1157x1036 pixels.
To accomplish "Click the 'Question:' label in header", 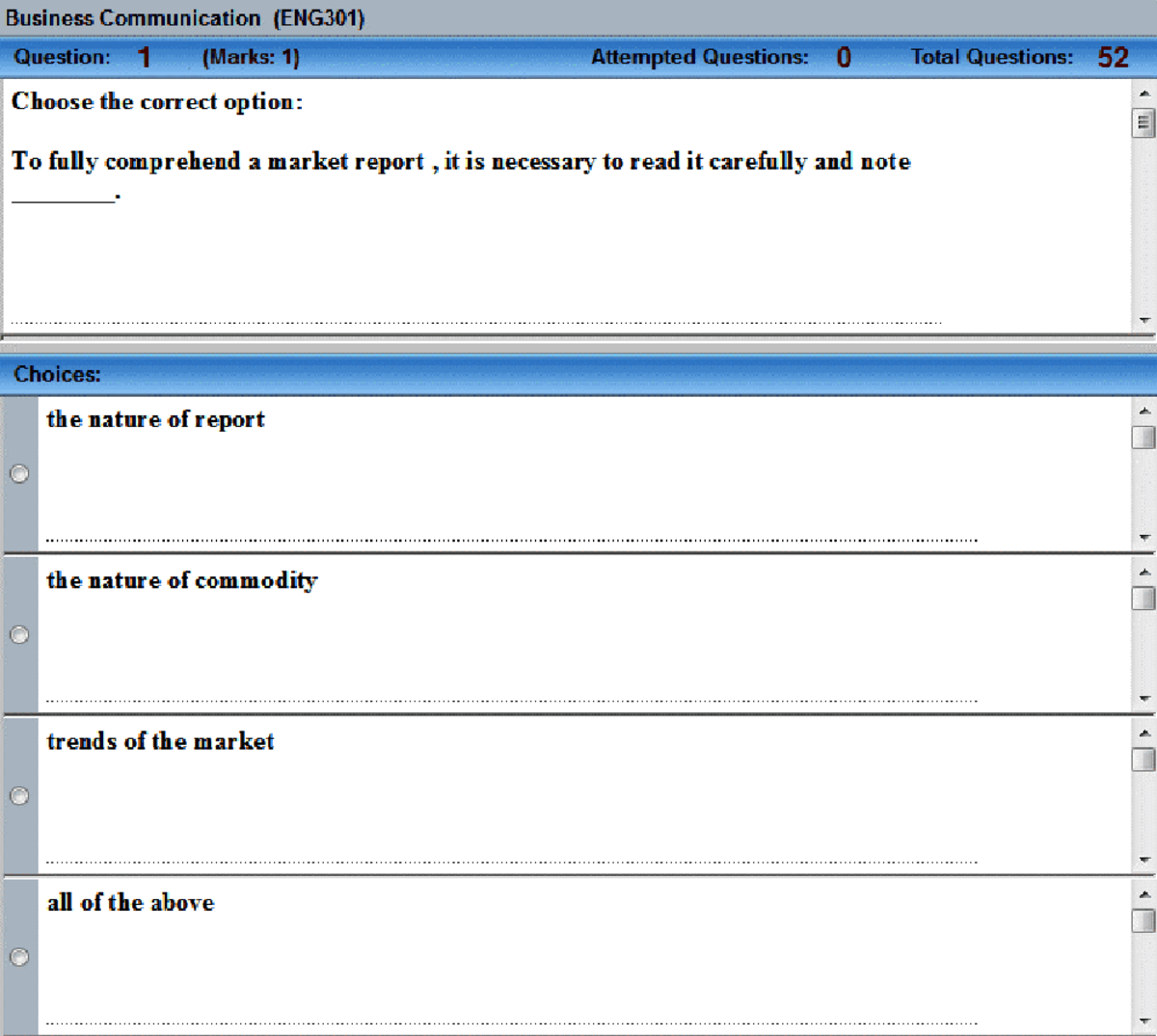I will click(62, 57).
